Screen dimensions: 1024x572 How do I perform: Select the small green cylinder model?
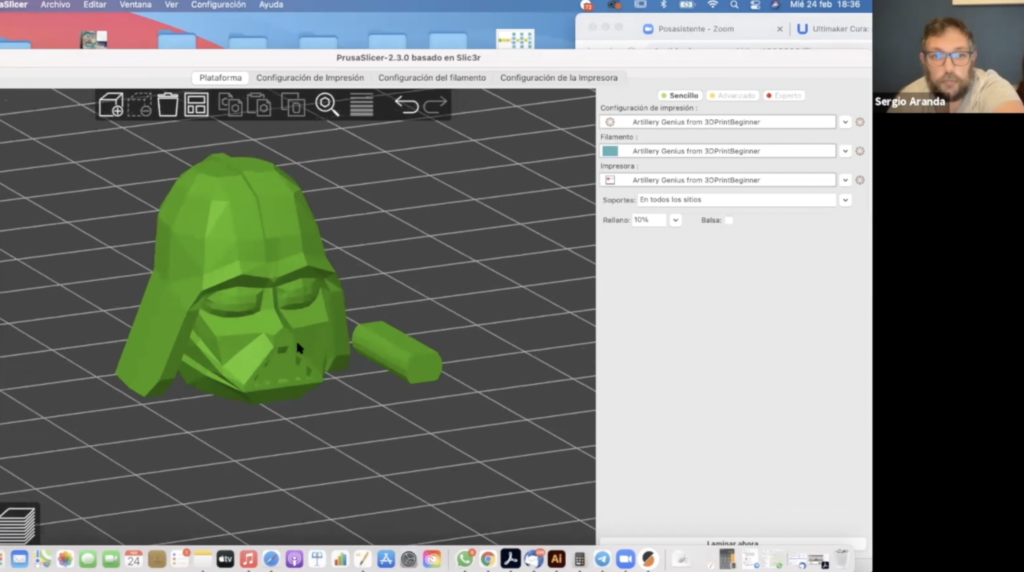click(x=397, y=352)
